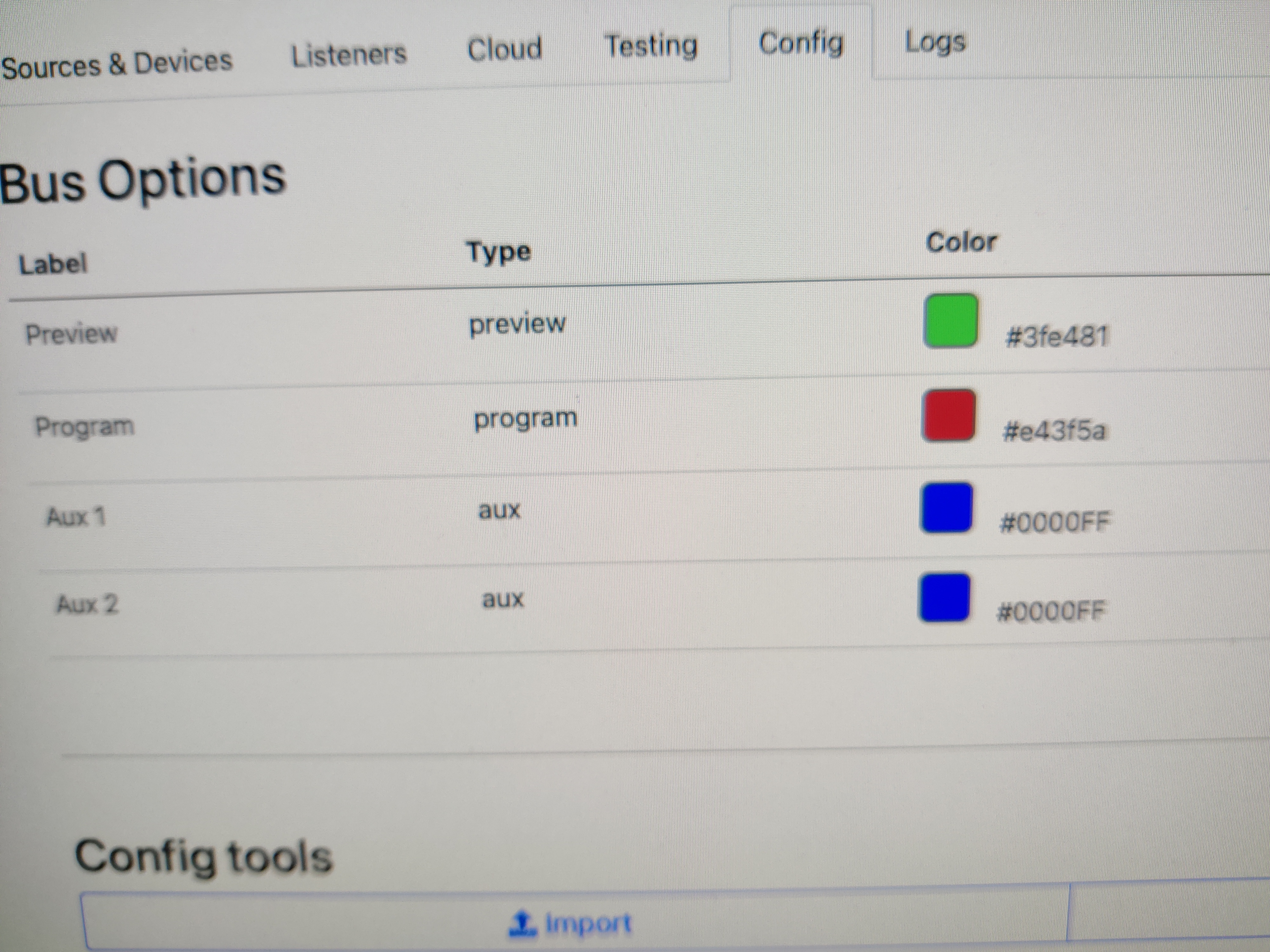
Task: Click the Type column header
Action: click(x=498, y=253)
